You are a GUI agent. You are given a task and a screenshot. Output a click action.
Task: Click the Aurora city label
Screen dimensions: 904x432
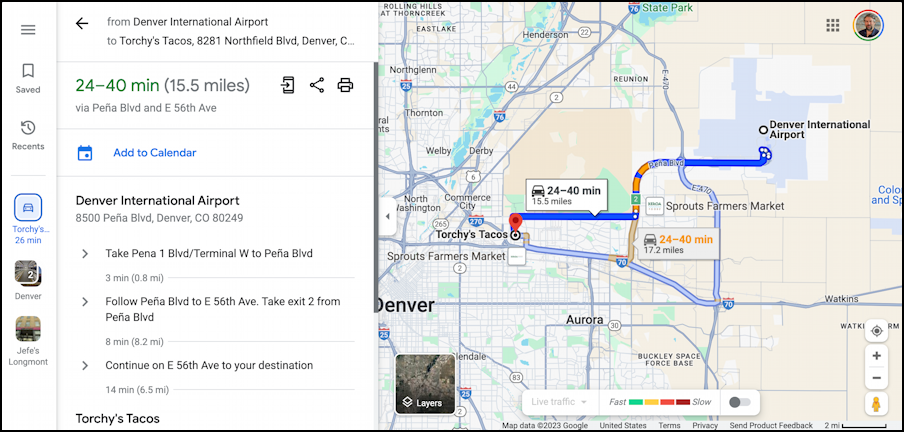point(585,320)
